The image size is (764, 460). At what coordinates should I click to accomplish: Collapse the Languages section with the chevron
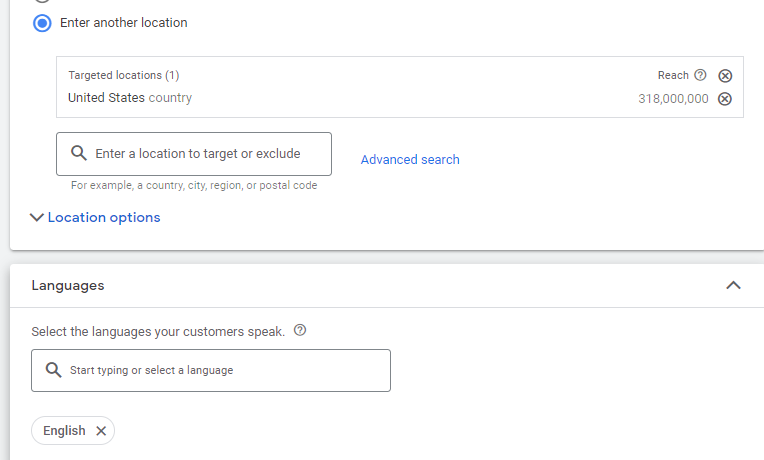click(x=733, y=285)
